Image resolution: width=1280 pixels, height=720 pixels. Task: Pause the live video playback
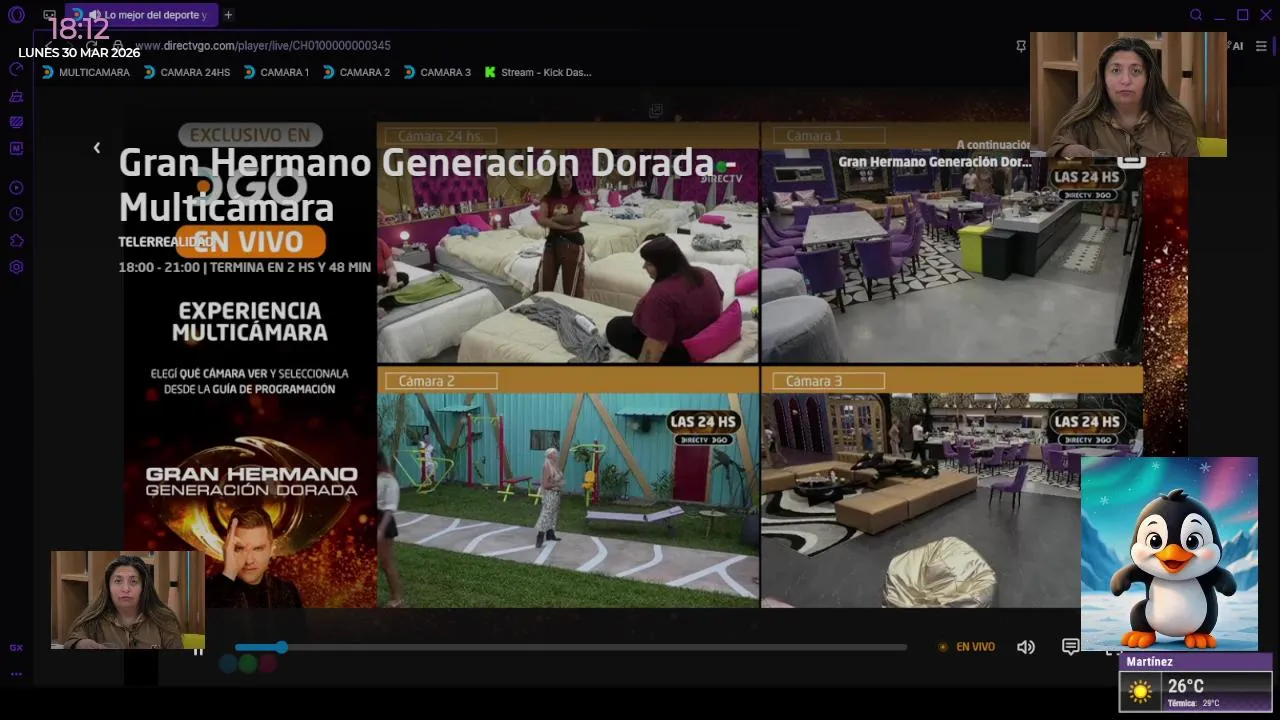click(x=198, y=651)
